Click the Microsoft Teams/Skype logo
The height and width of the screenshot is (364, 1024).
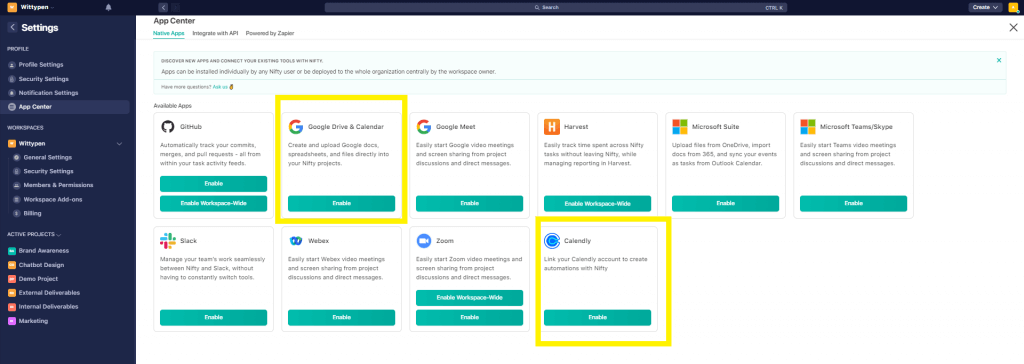[x=808, y=127]
